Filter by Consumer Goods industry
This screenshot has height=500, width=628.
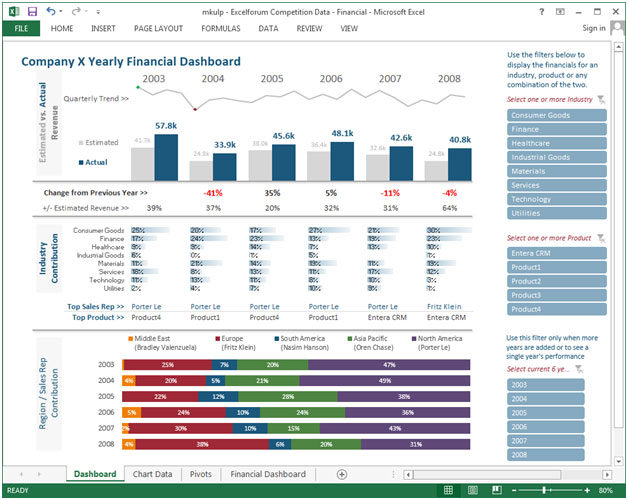[x=557, y=115]
